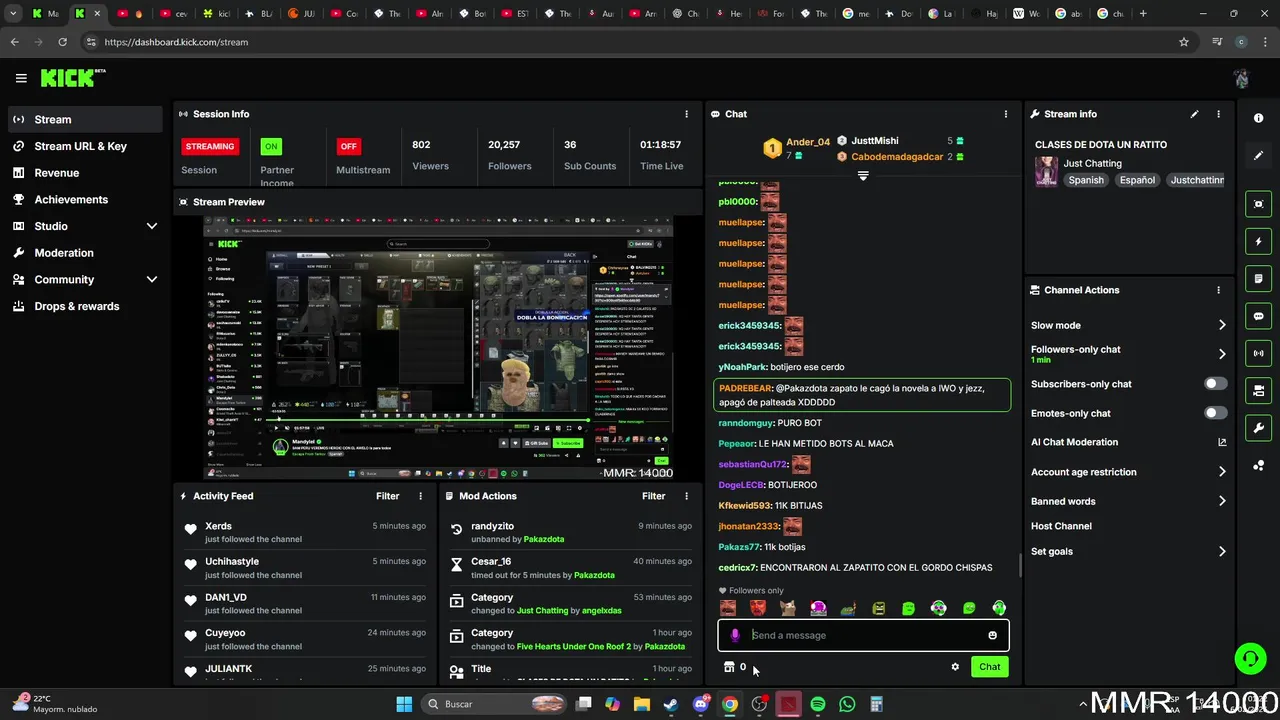Open the Mod Actions Filter dropdown
Screen dimensions: 1280x720
click(653, 496)
